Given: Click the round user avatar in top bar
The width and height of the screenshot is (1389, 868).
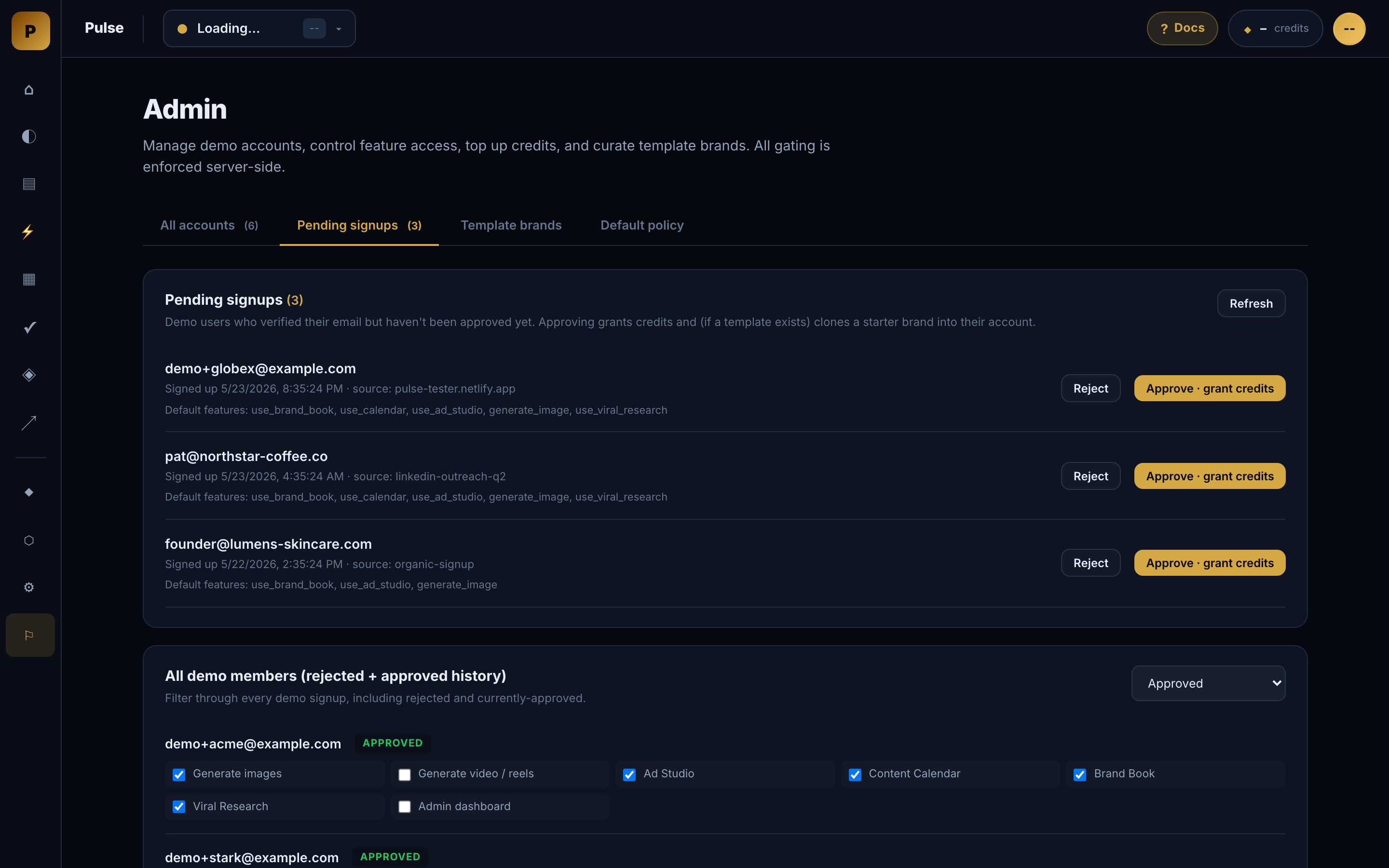Looking at the screenshot, I should point(1349,29).
